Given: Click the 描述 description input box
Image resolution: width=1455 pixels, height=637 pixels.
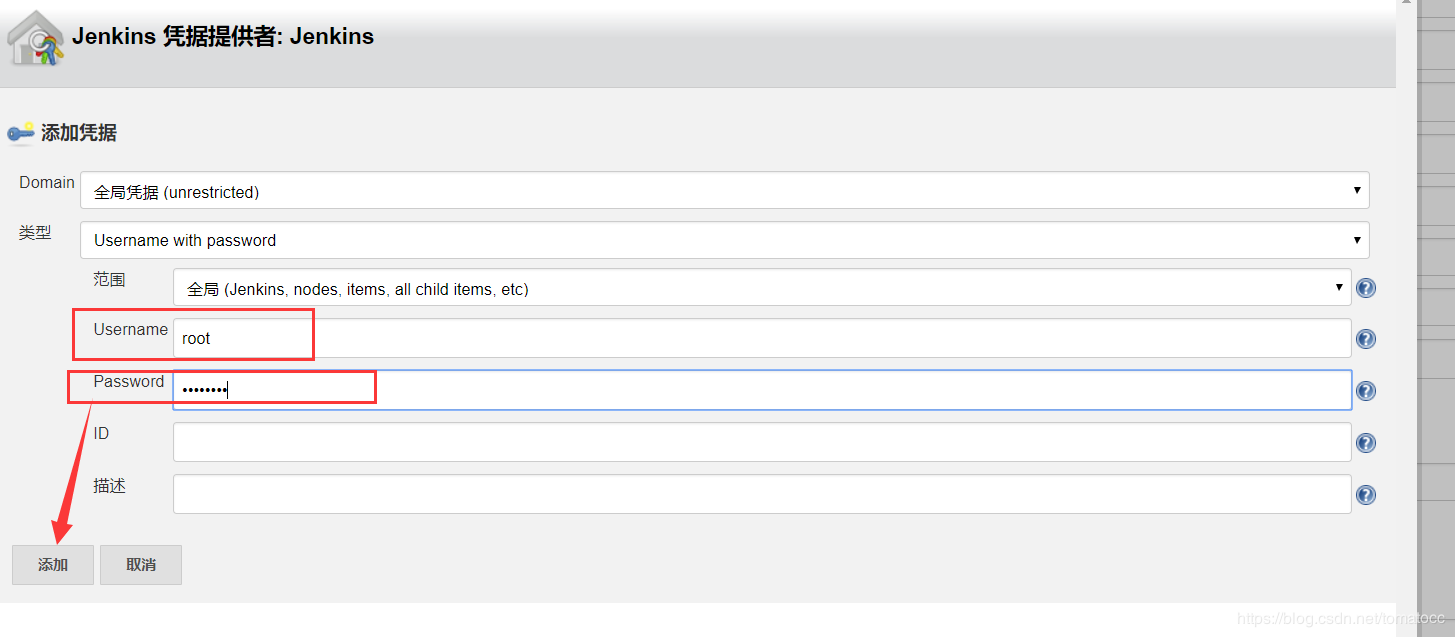Looking at the screenshot, I should pos(761,494).
